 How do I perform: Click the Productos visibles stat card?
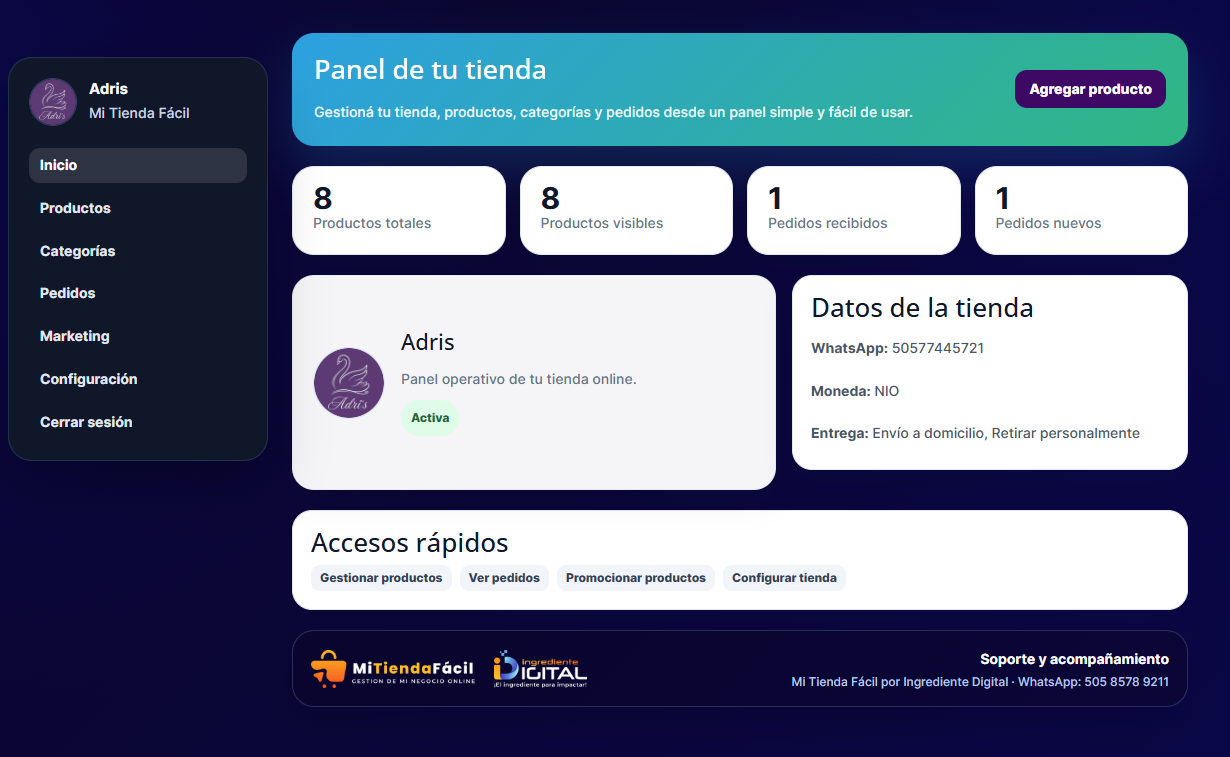click(626, 210)
